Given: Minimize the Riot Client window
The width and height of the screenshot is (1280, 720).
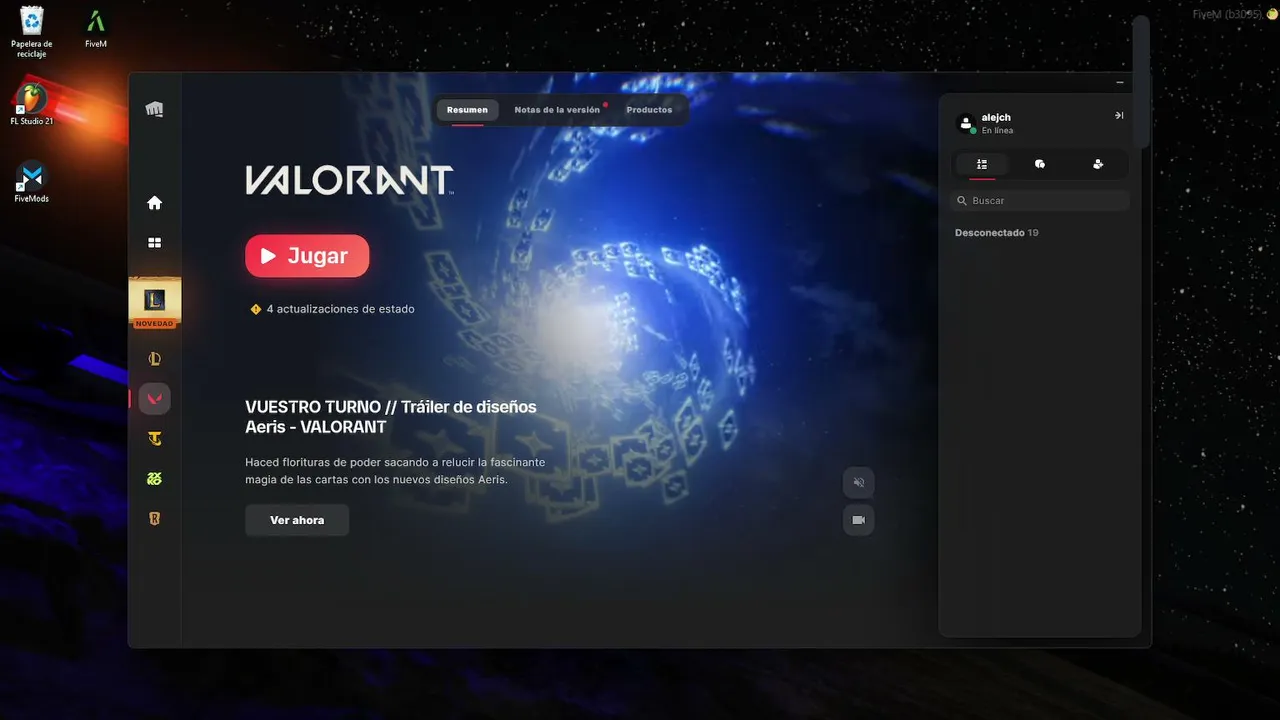Looking at the screenshot, I should click(x=1120, y=83).
